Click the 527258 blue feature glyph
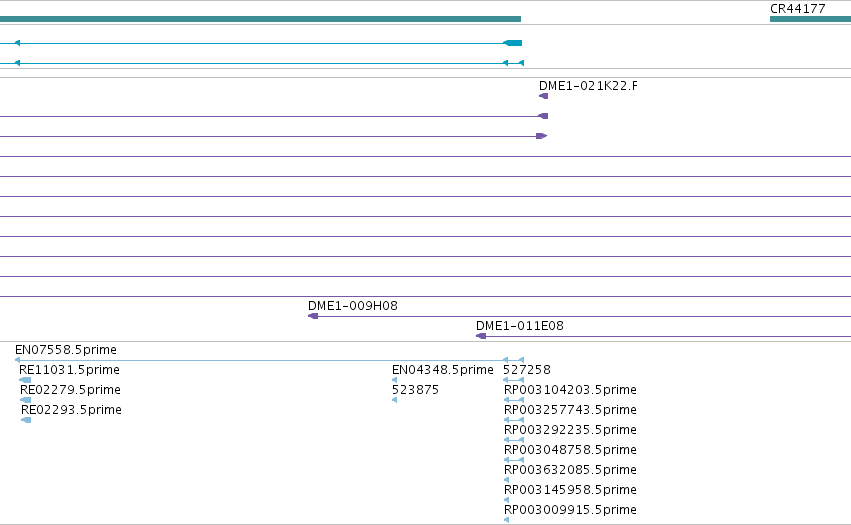 513,380
